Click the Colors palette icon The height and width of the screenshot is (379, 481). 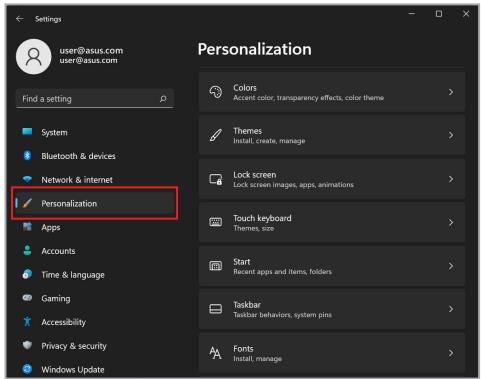pos(216,92)
